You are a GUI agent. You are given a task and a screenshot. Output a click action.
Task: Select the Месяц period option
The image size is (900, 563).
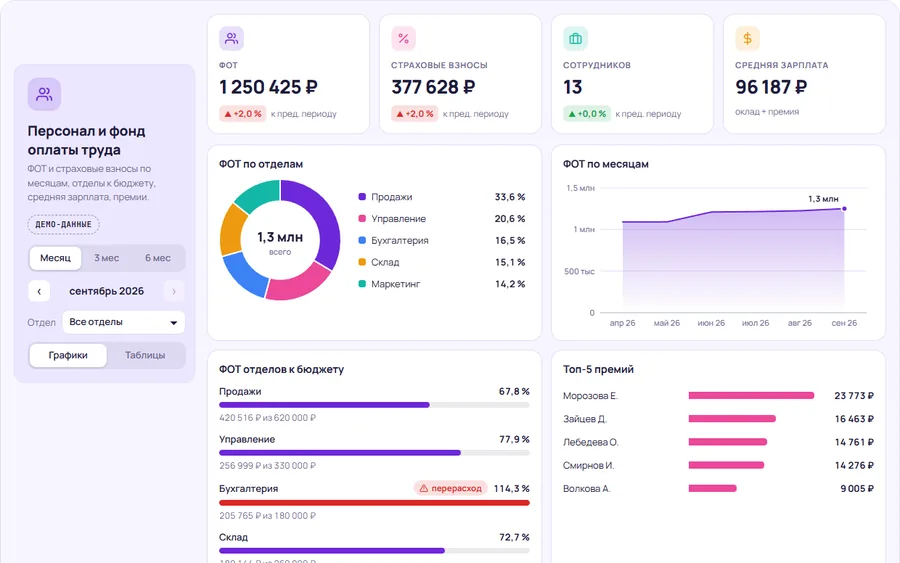coord(55,258)
